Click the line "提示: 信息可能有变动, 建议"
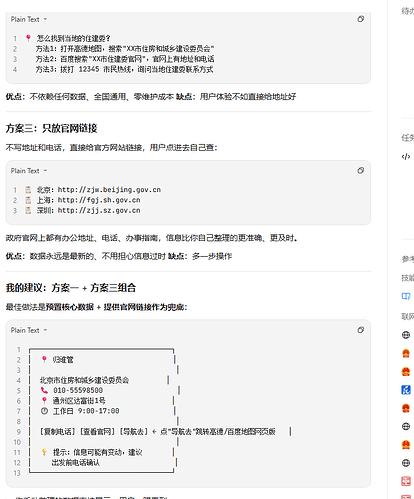Screen dimensions: 414x499 coord(97,452)
